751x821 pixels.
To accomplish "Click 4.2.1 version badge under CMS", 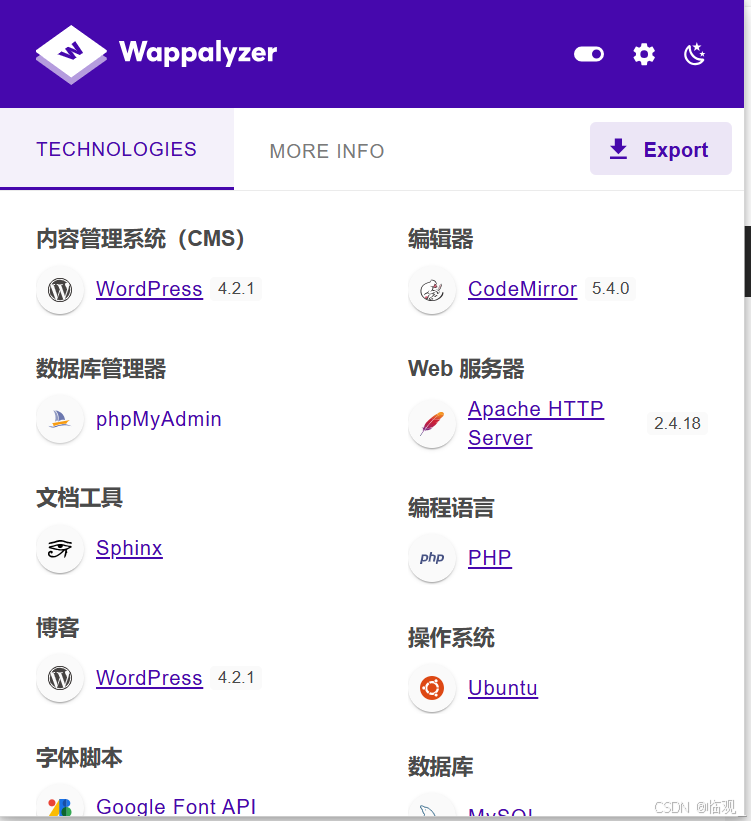I will click(236, 289).
